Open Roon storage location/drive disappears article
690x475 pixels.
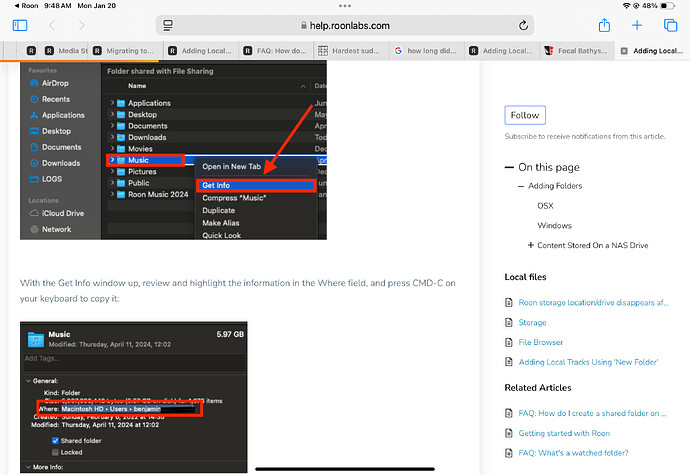pos(593,302)
